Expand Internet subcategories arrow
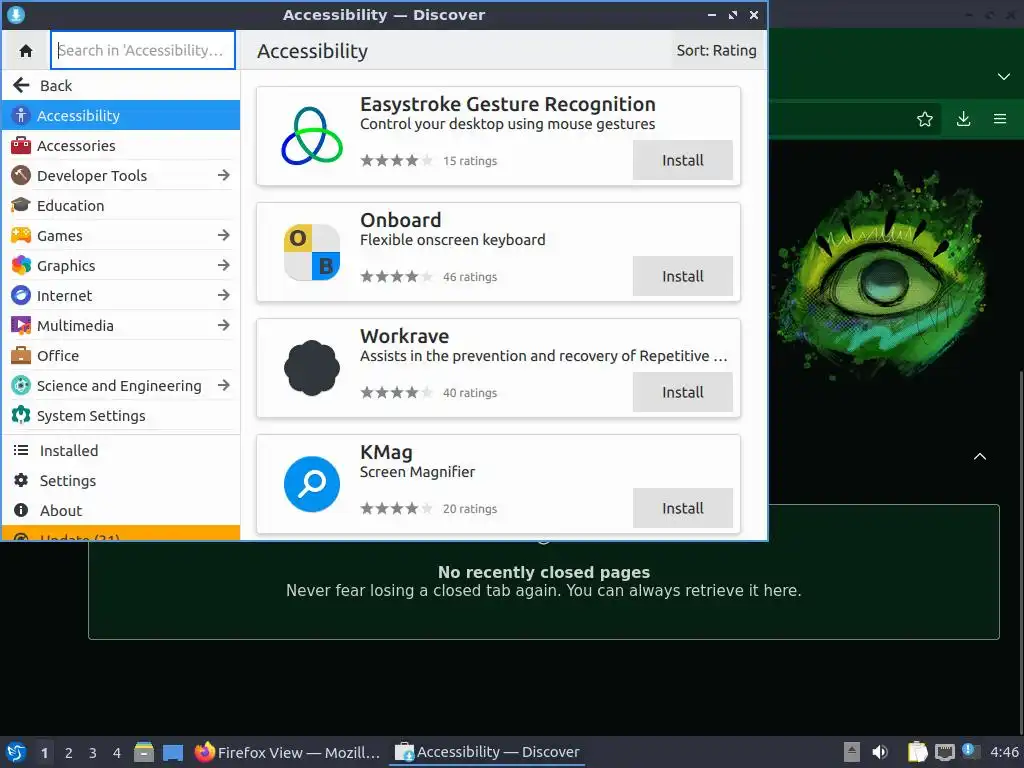 point(224,295)
